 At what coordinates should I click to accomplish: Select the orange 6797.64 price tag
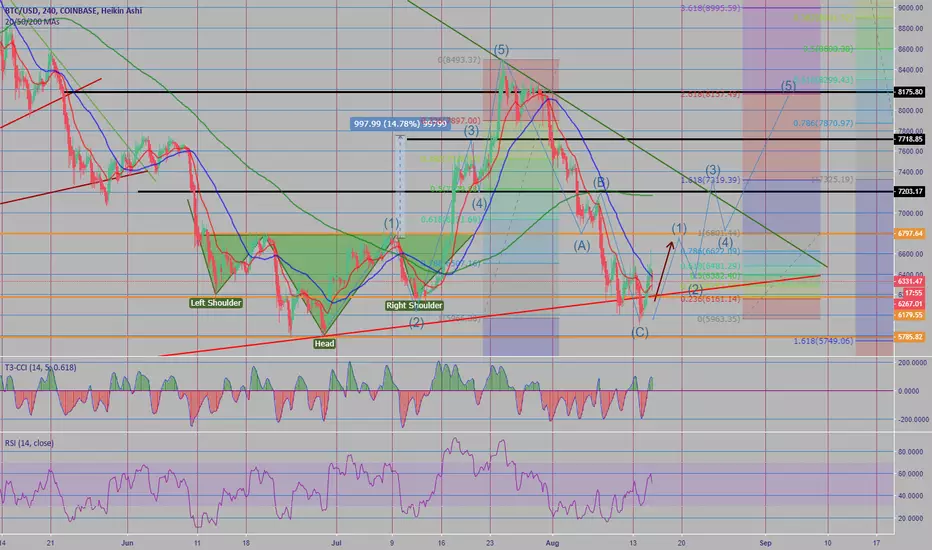(x=909, y=234)
